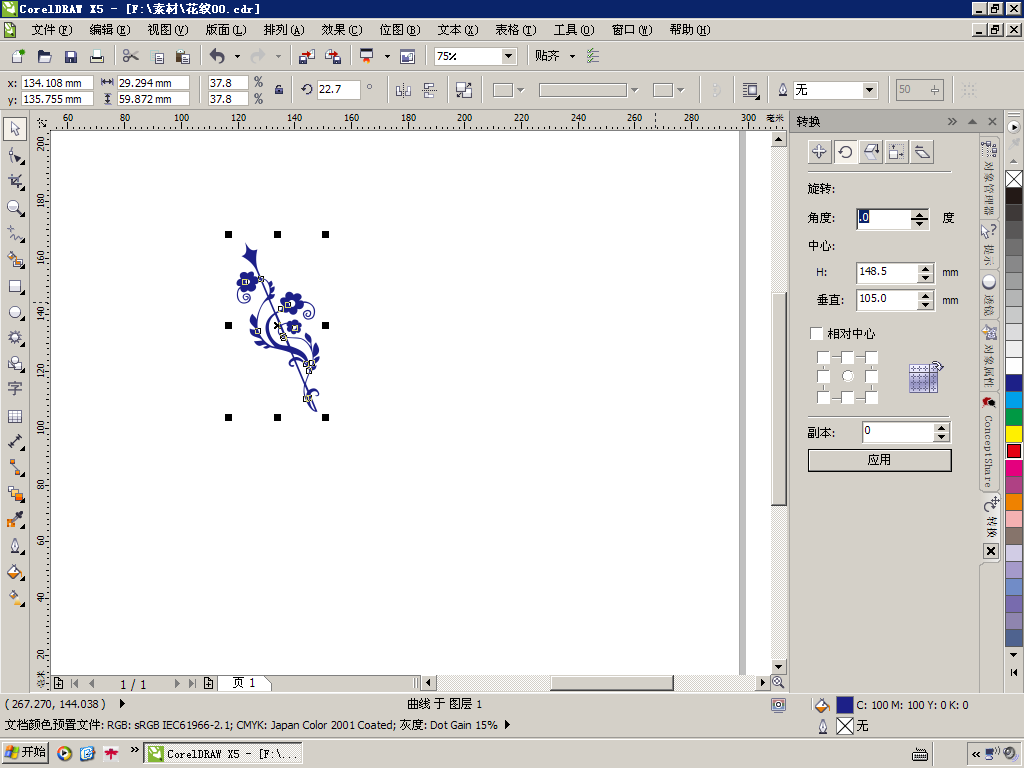Click the Print icon
The height and width of the screenshot is (768, 1024).
tap(97, 56)
